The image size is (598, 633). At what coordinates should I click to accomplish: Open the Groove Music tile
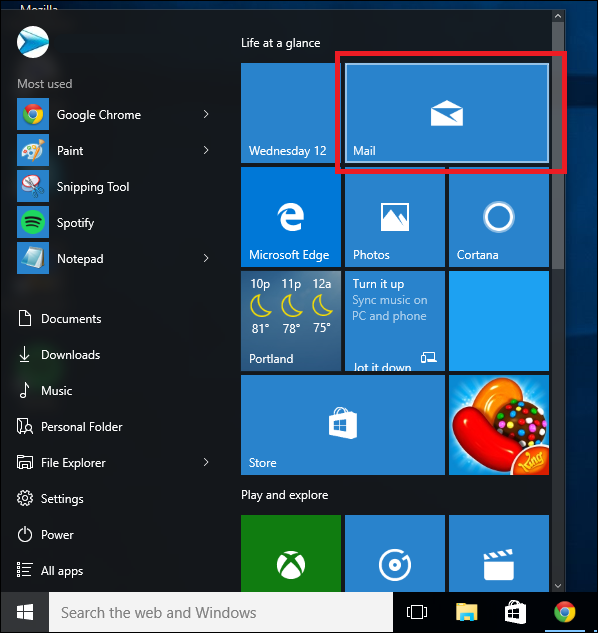pyautogui.click(x=394, y=553)
